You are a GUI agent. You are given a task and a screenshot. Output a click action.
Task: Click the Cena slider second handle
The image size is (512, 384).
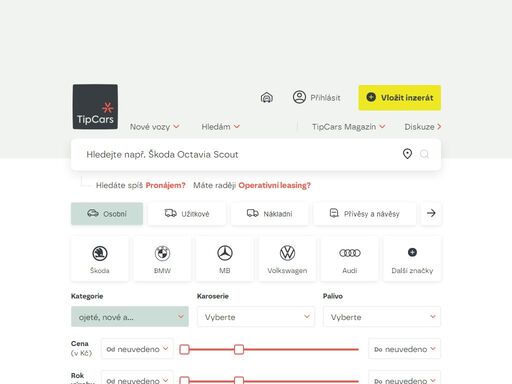[239, 349]
